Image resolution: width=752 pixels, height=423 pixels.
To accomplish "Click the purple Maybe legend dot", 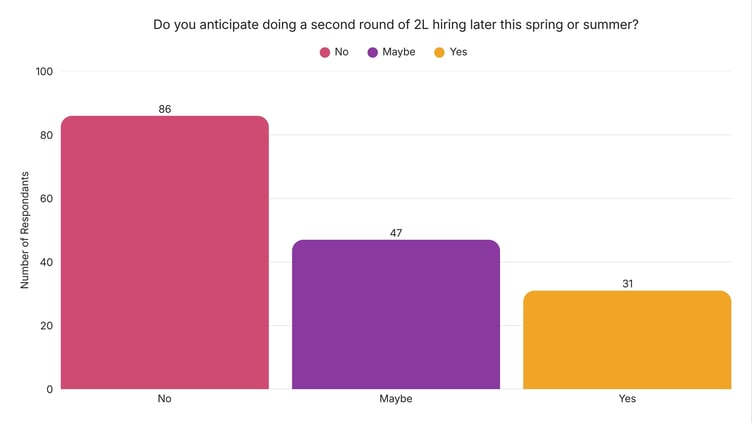I will (x=373, y=52).
